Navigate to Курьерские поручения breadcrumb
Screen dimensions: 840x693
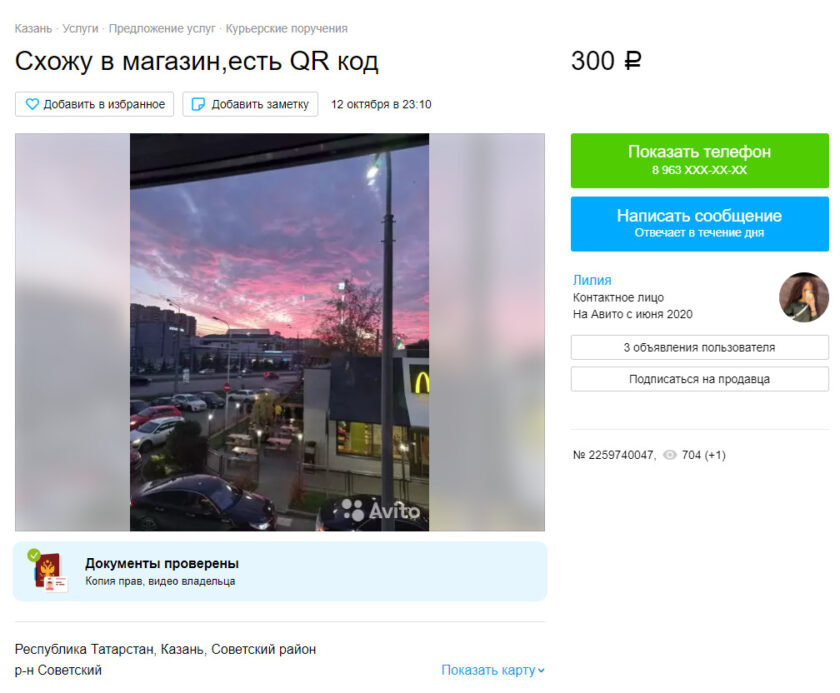pos(287,28)
